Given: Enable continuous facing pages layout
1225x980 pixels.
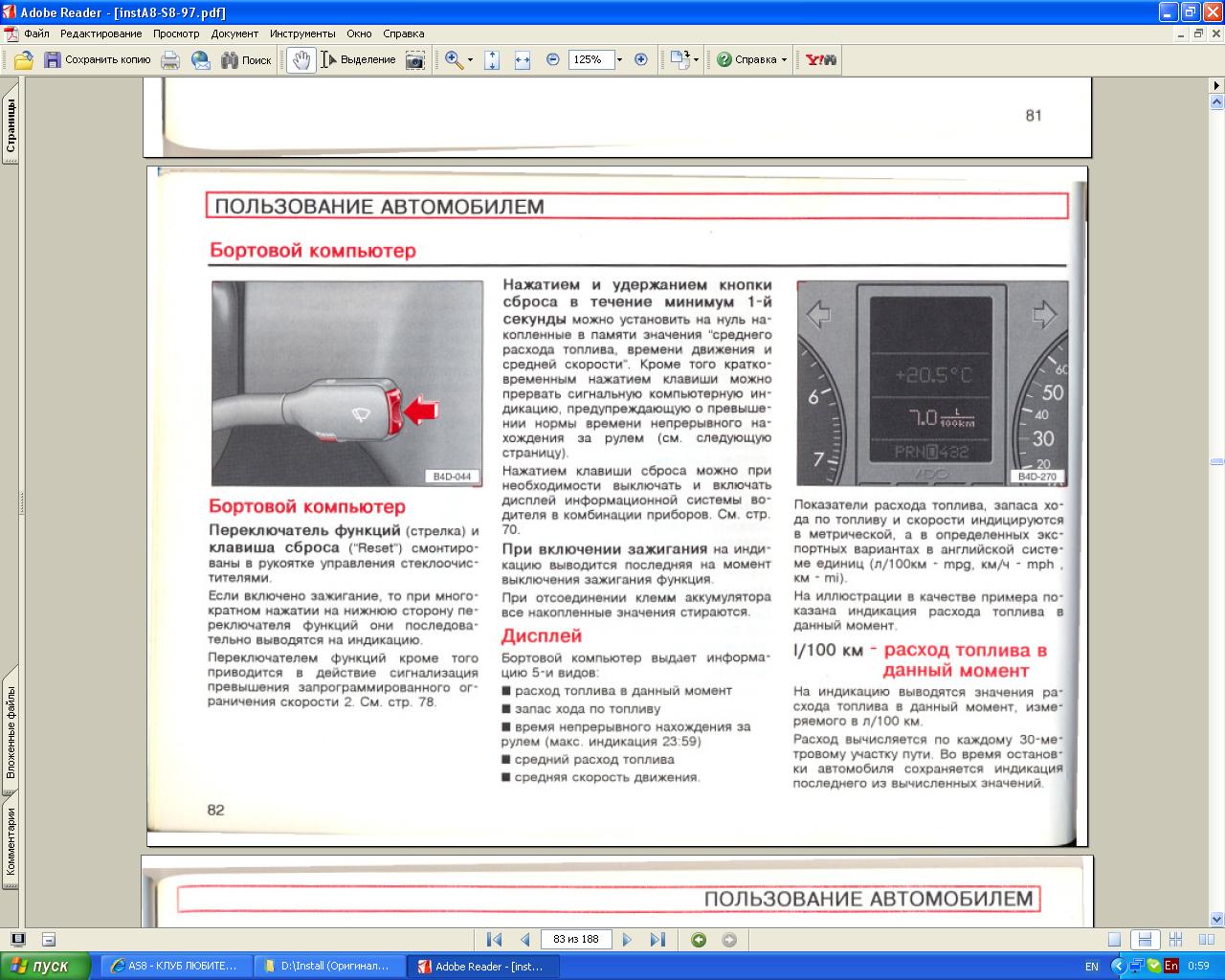Looking at the screenshot, I should pos(1176,940).
